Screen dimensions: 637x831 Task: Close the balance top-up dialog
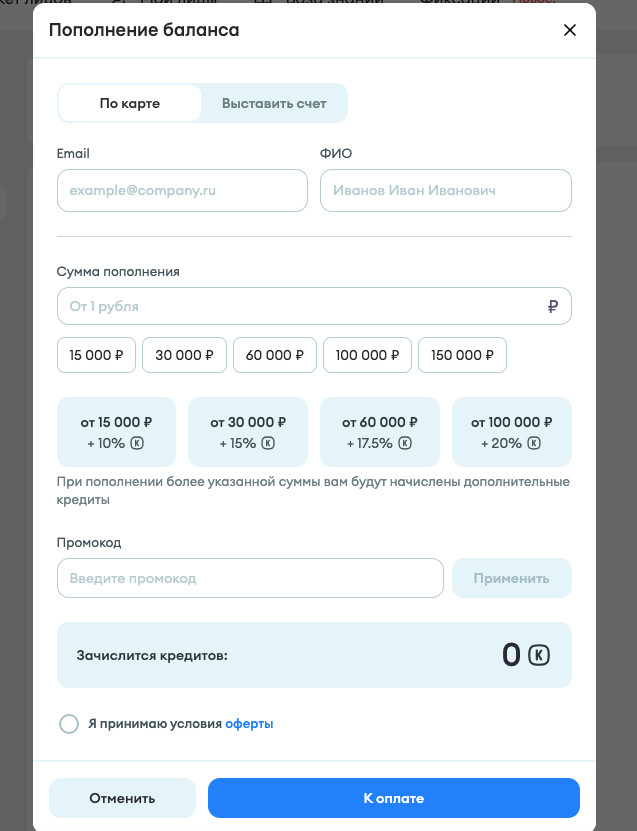pos(570,30)
